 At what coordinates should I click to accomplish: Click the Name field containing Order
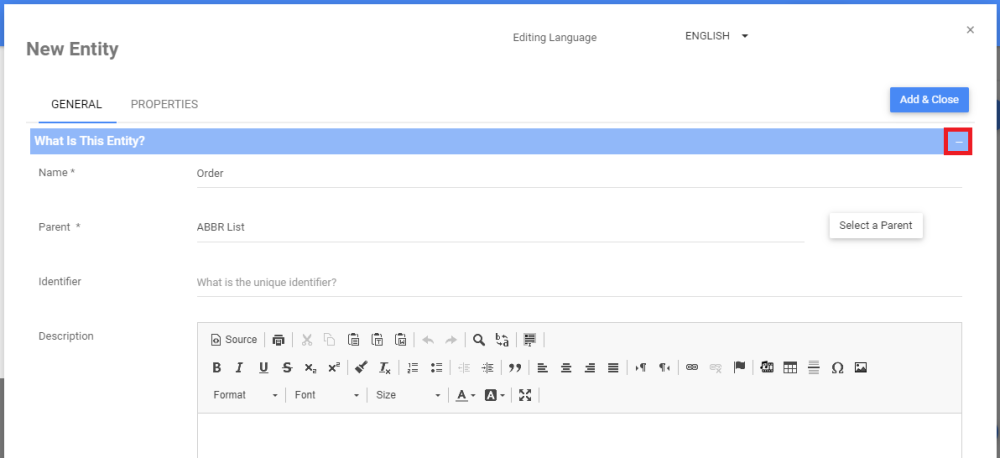pos(579,174)
